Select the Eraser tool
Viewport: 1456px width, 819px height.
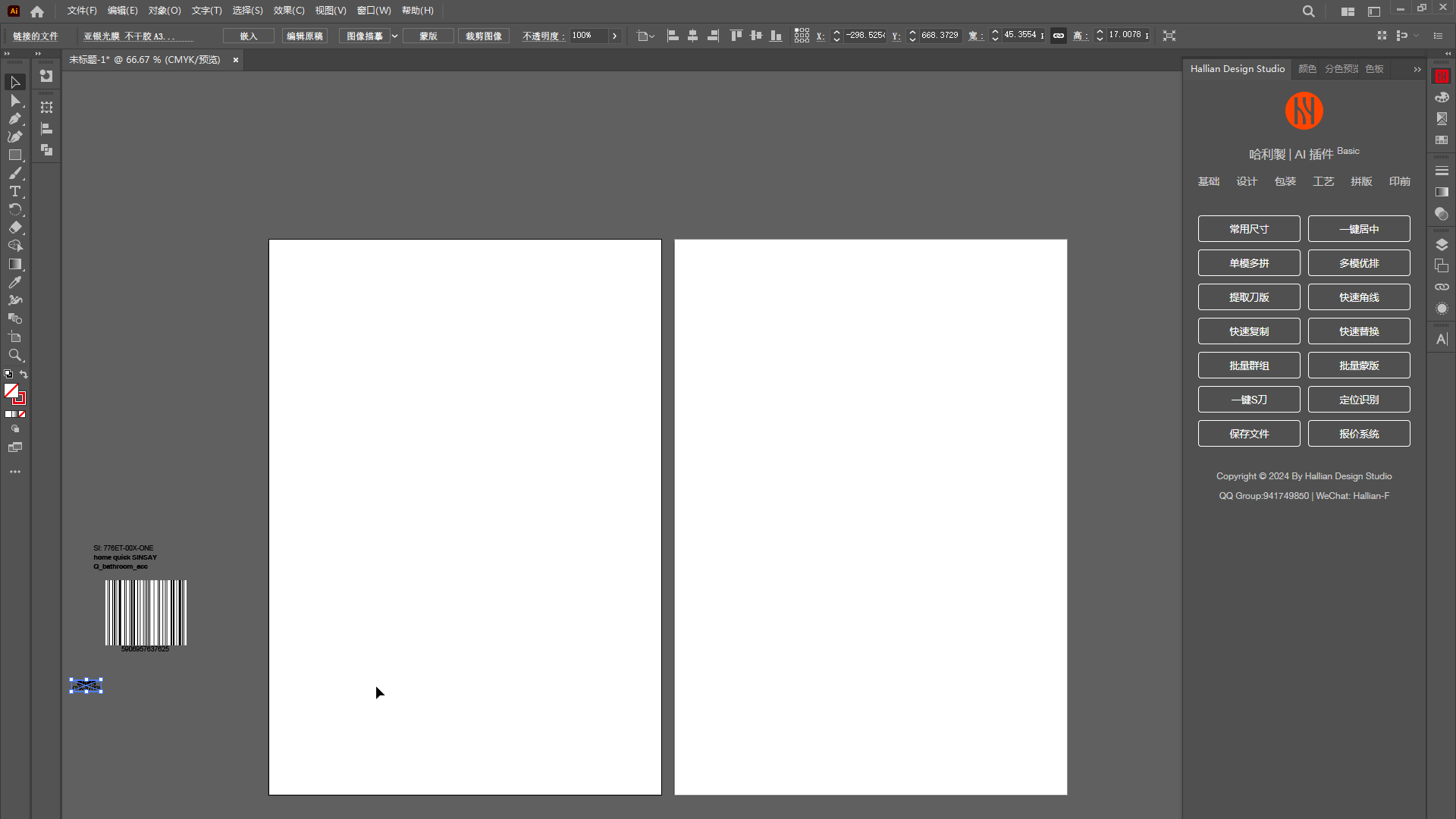(15, 227)
